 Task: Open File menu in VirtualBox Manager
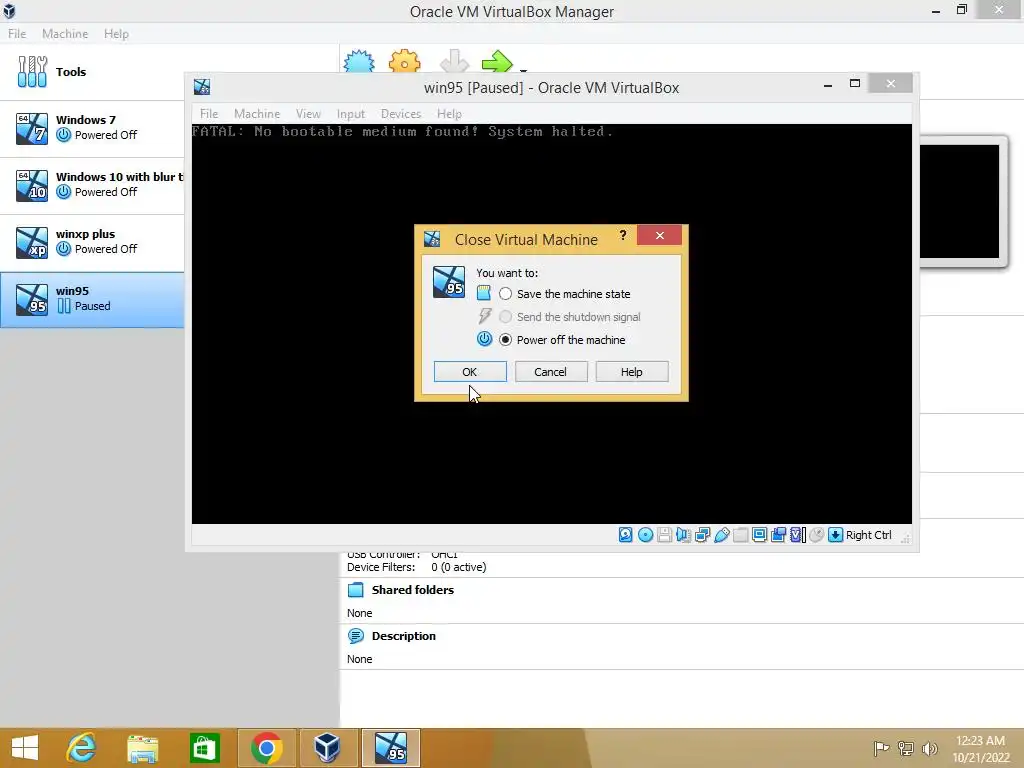17,33
